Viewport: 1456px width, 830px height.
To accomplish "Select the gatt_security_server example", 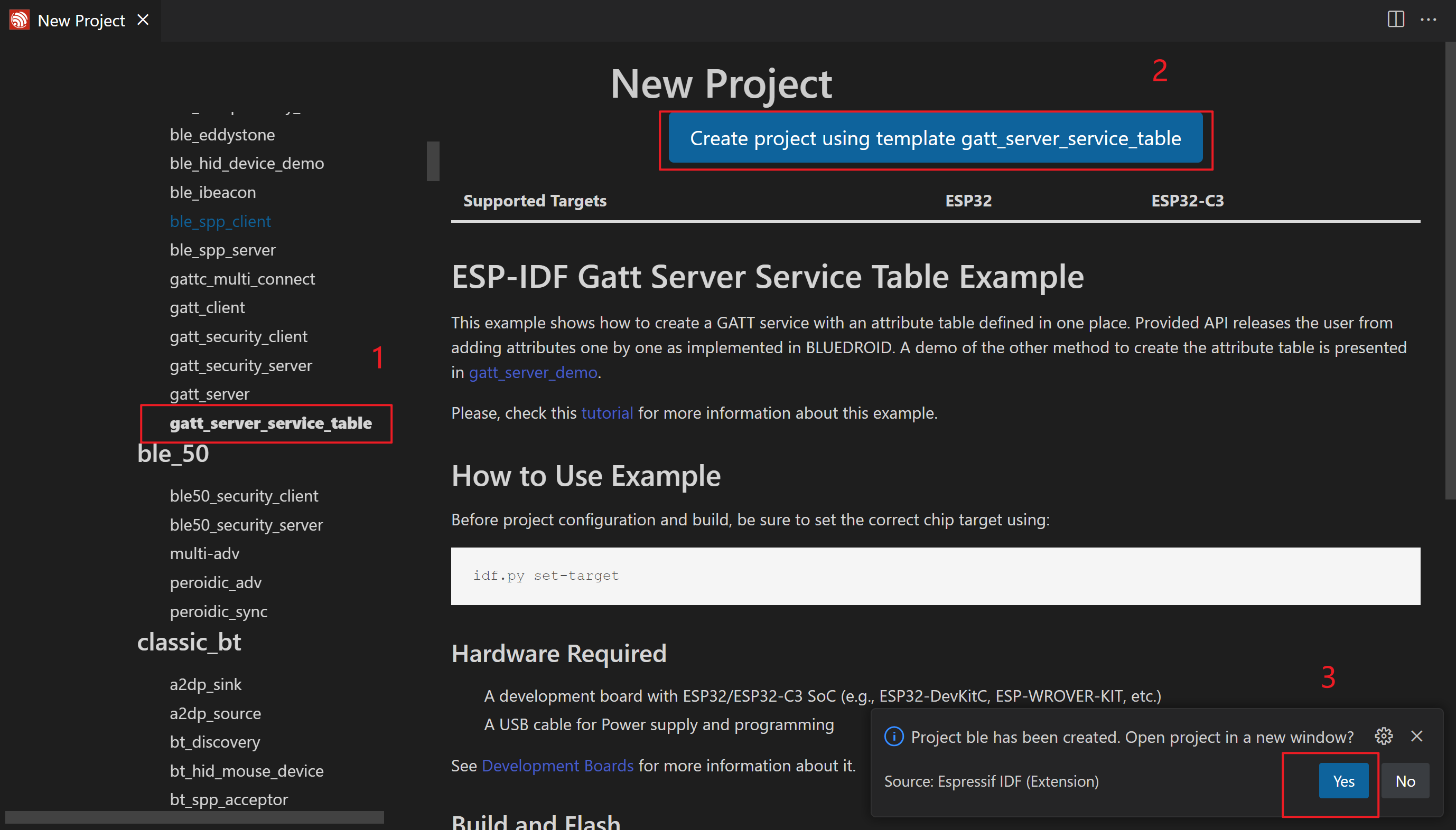I will click(x=241, y=366).
